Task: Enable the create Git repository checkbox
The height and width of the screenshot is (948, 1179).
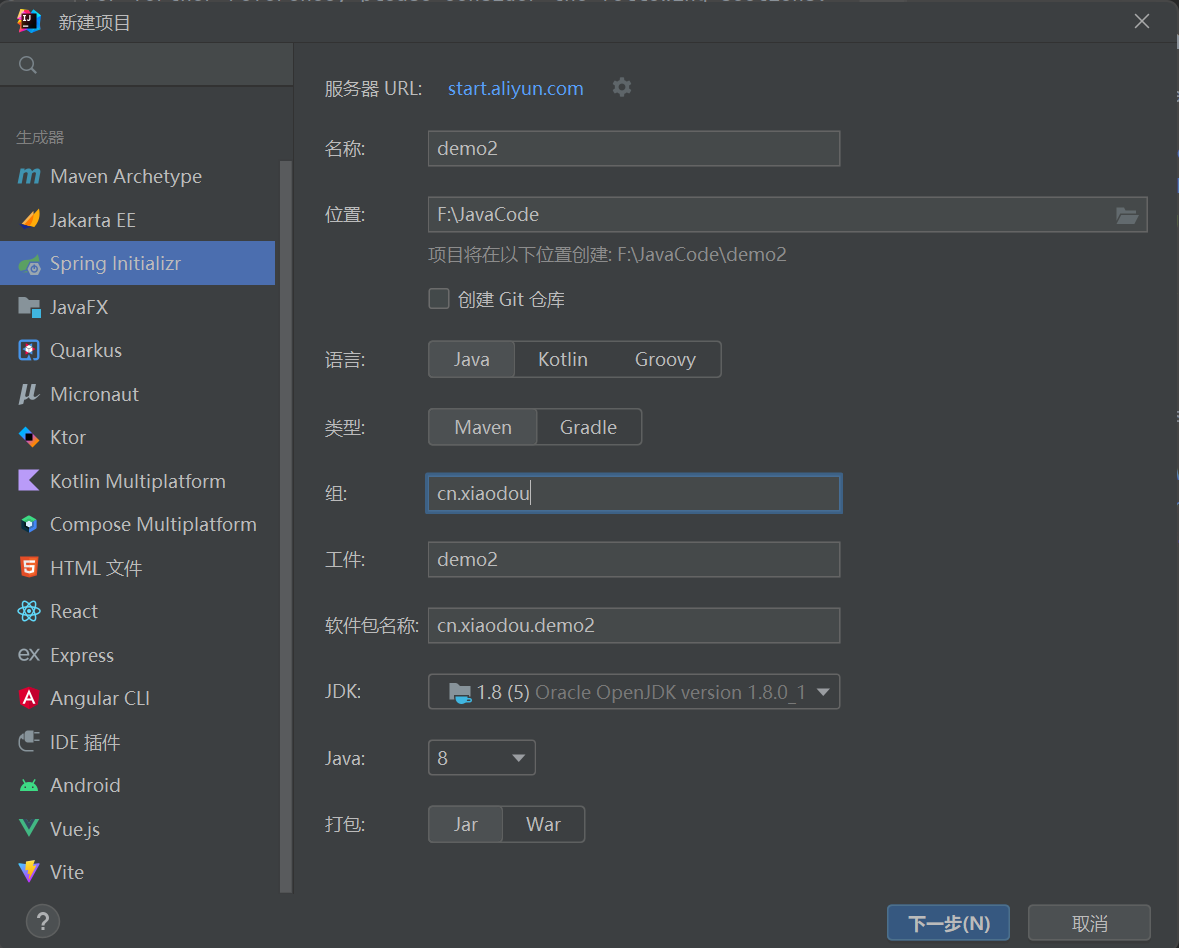Action: (439, 298)
